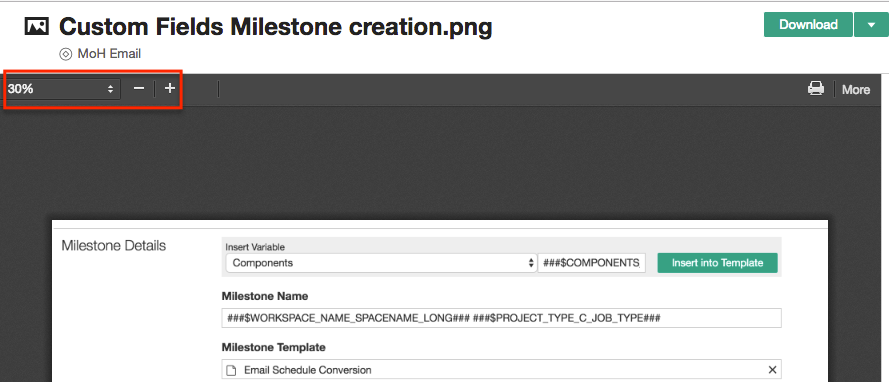Click the MoH Email project circle icon
The image size is (889, 382).
tap(66, 54)
